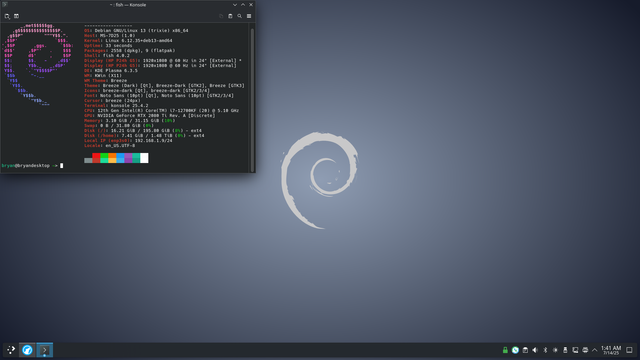Click the Konsole vertical scrollbar
The height and width of the screenshot is (360, 640).
pyautogui.click(x=252, y=98)
